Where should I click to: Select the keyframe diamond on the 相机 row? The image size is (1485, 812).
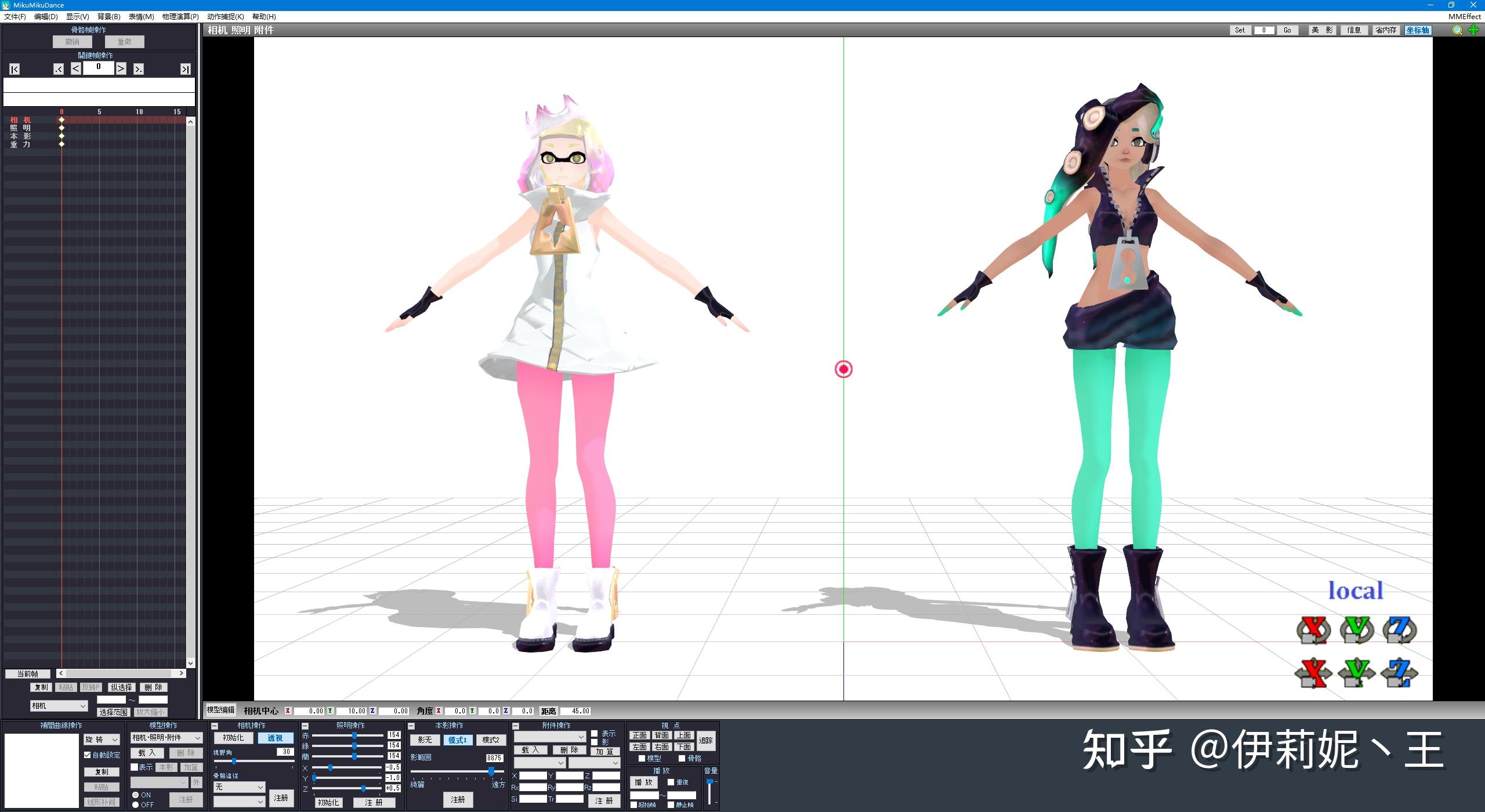tap(61, 120)
